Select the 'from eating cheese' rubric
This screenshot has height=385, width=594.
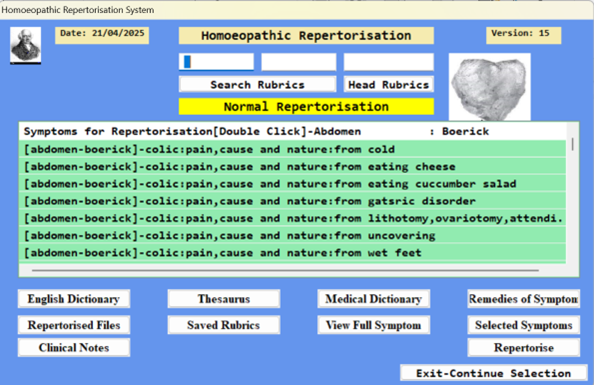coord(292,166)
